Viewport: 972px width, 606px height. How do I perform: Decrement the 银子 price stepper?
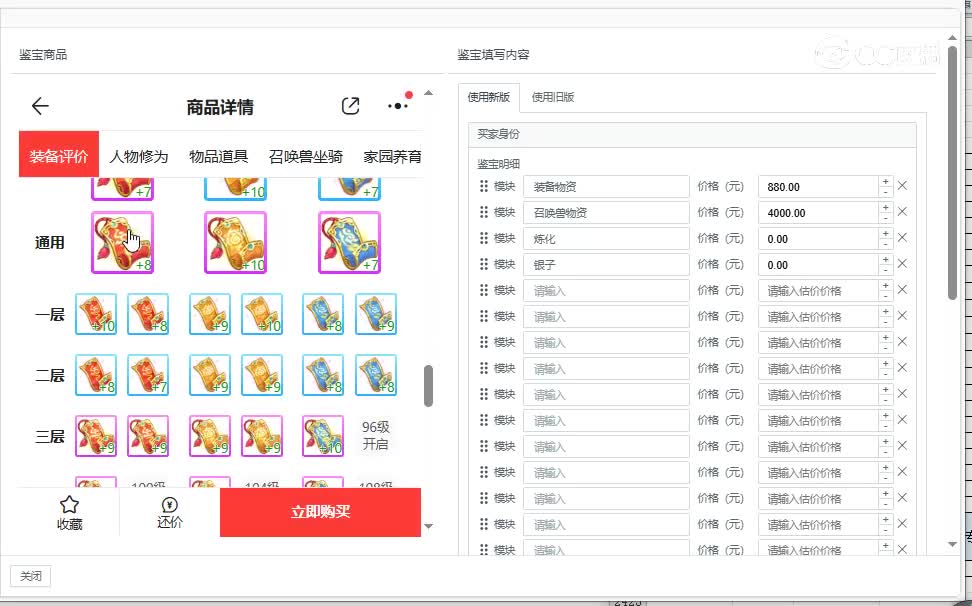885,270
